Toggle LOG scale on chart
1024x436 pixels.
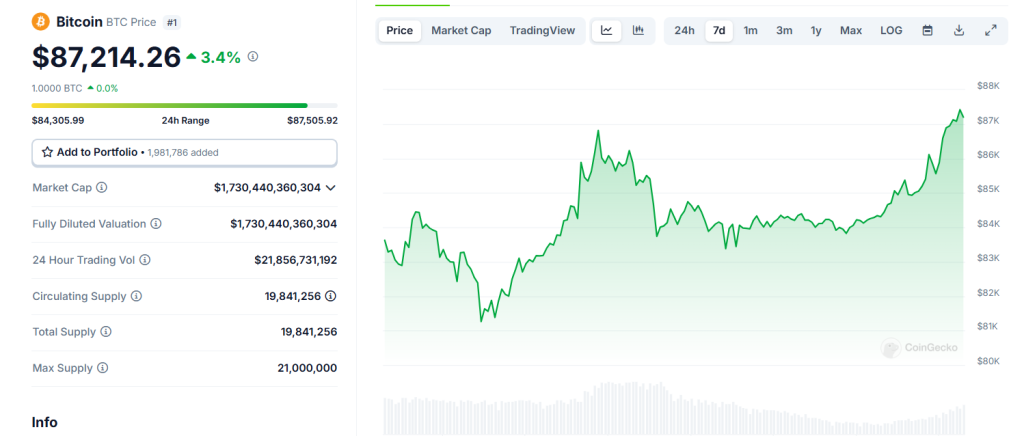tap(891, 31)
